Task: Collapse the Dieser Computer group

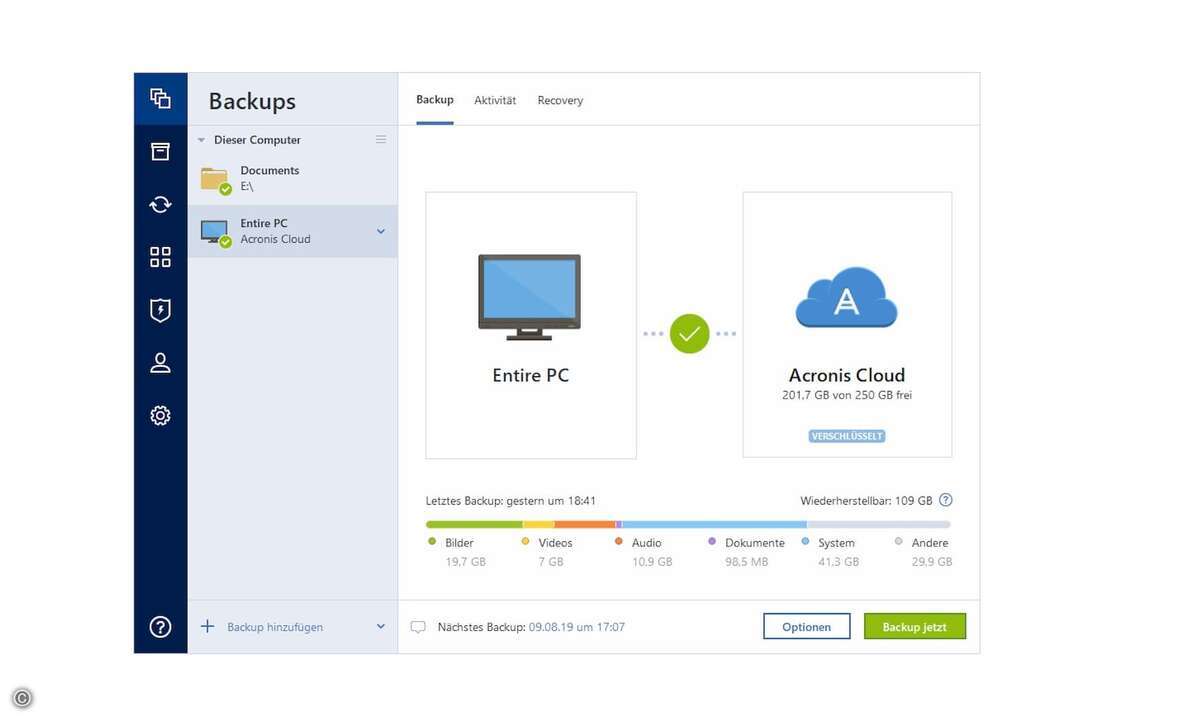Action: click(x=201, y=140)
